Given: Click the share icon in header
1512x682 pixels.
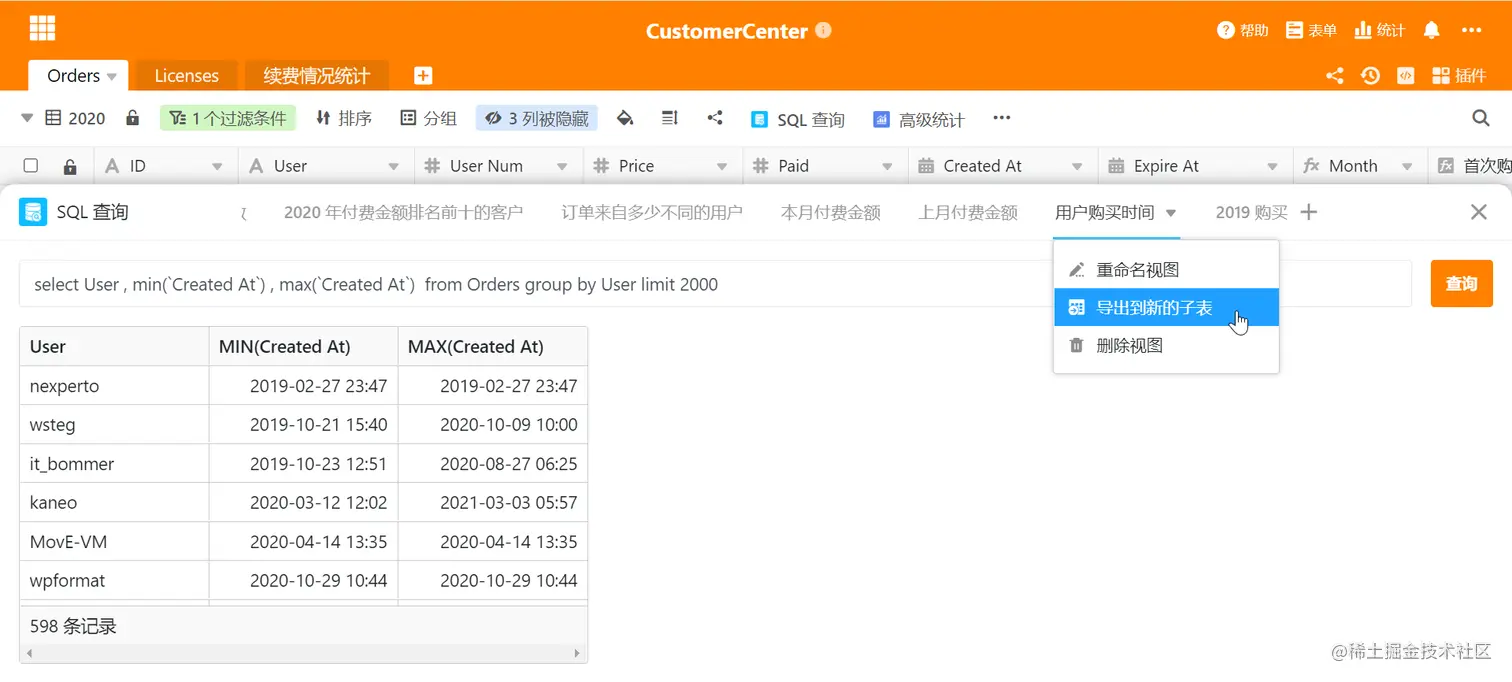Looking at the screenshot, I should pos(1334,76).
